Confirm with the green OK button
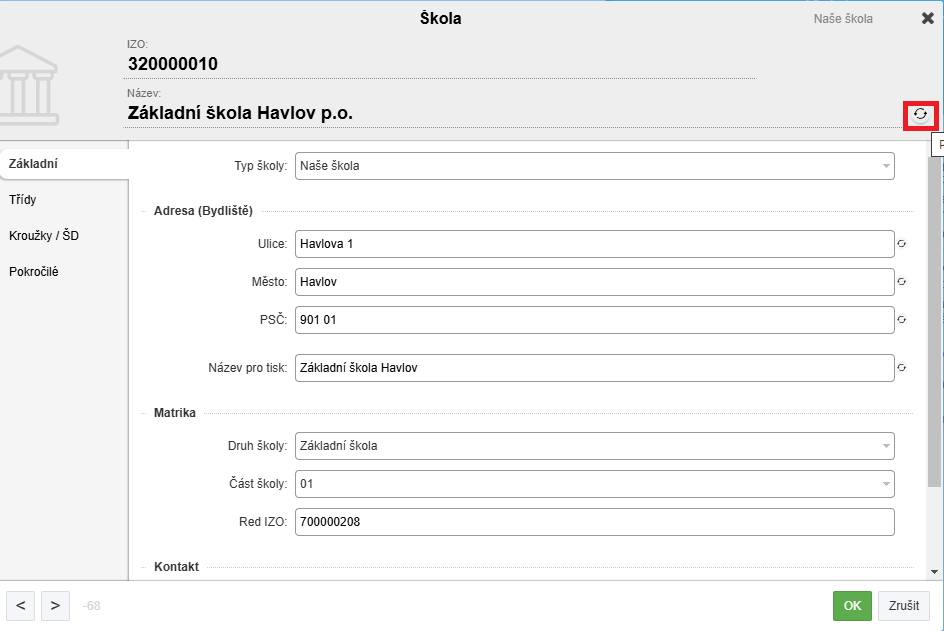 coord(852,606)
